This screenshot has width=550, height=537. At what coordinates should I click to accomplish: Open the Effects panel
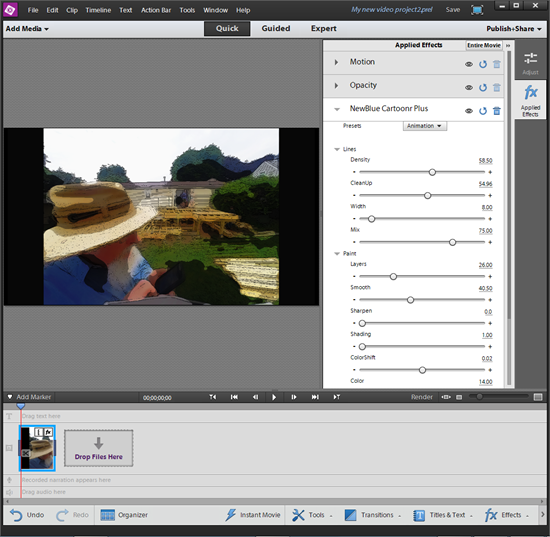tap(507, 515)
